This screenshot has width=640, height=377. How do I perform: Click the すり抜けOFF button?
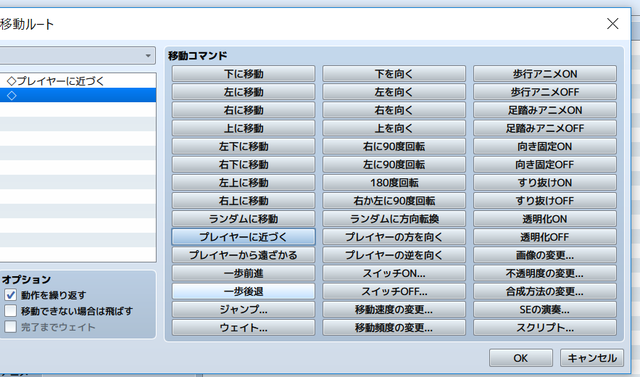click(544, 201)
